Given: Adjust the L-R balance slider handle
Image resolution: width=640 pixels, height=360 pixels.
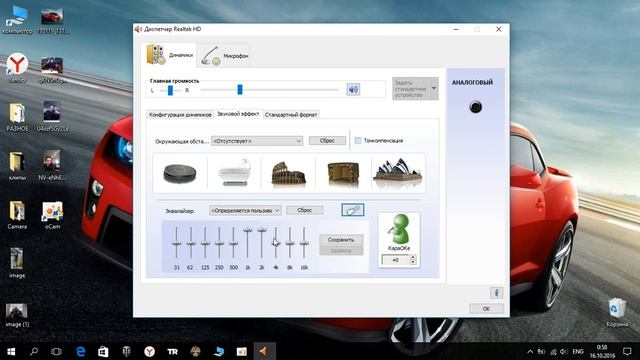Looking at the screenshot, I should click(x=170, y=90).
